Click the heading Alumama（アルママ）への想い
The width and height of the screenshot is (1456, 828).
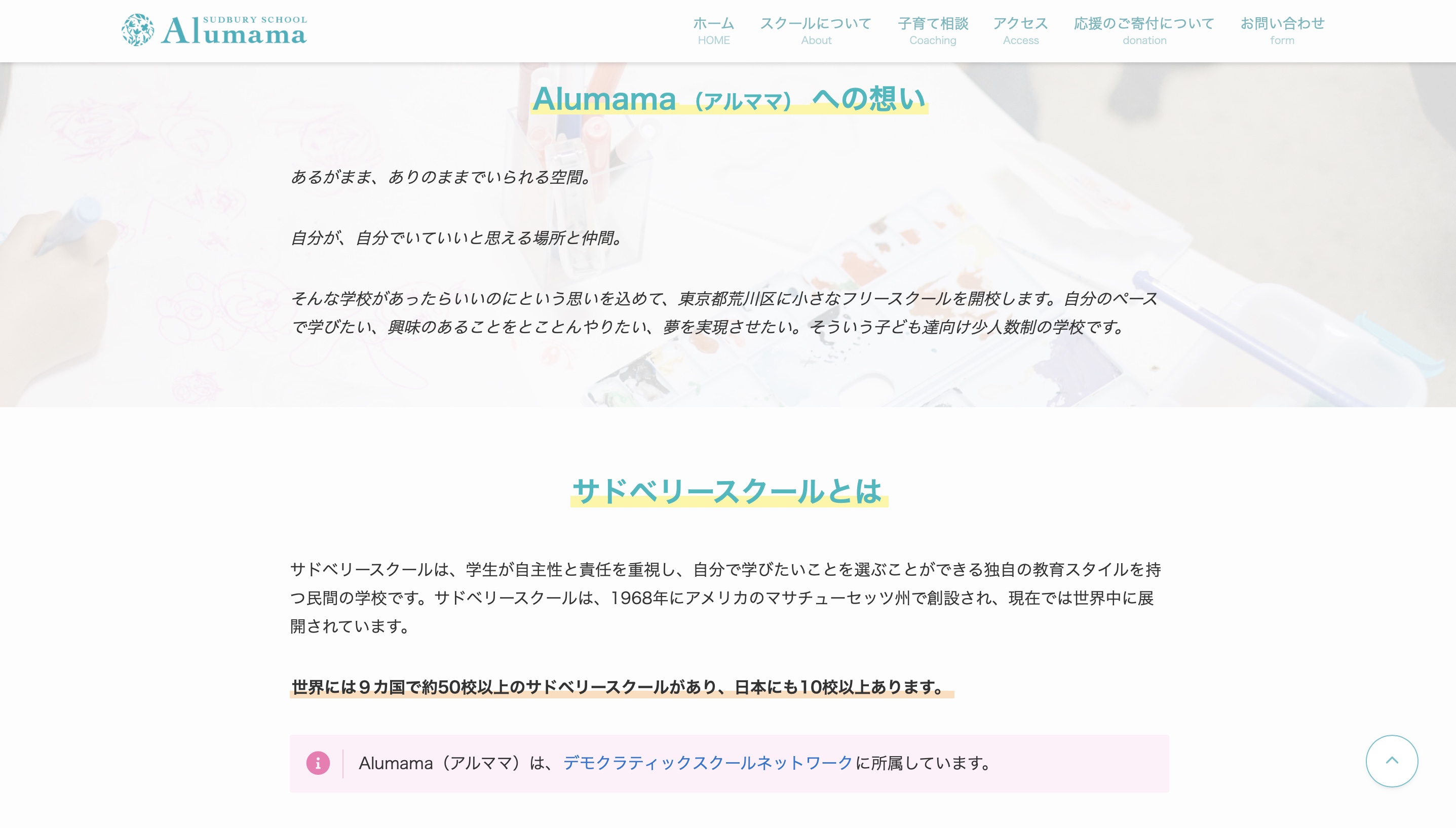tap(729, 99)
